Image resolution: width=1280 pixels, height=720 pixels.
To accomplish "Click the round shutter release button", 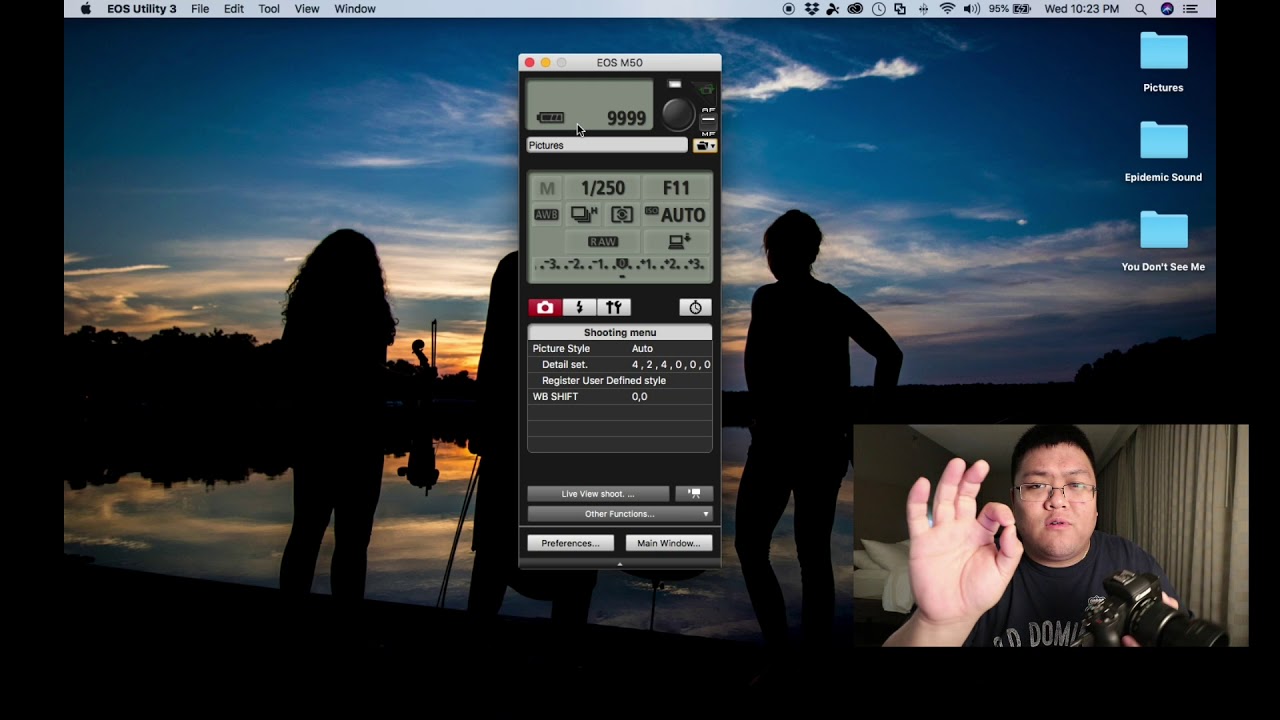I will [677, 114].
